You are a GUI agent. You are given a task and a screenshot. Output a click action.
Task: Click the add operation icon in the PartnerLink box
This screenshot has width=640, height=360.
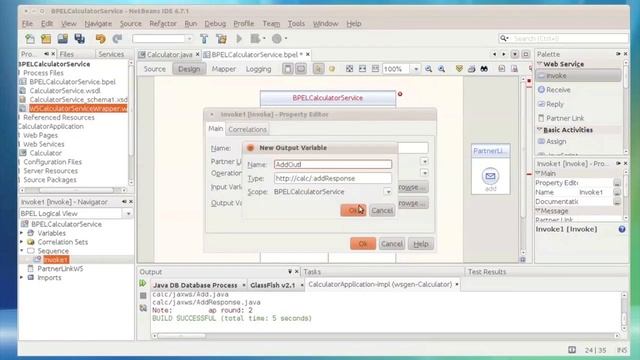[490, 176]
